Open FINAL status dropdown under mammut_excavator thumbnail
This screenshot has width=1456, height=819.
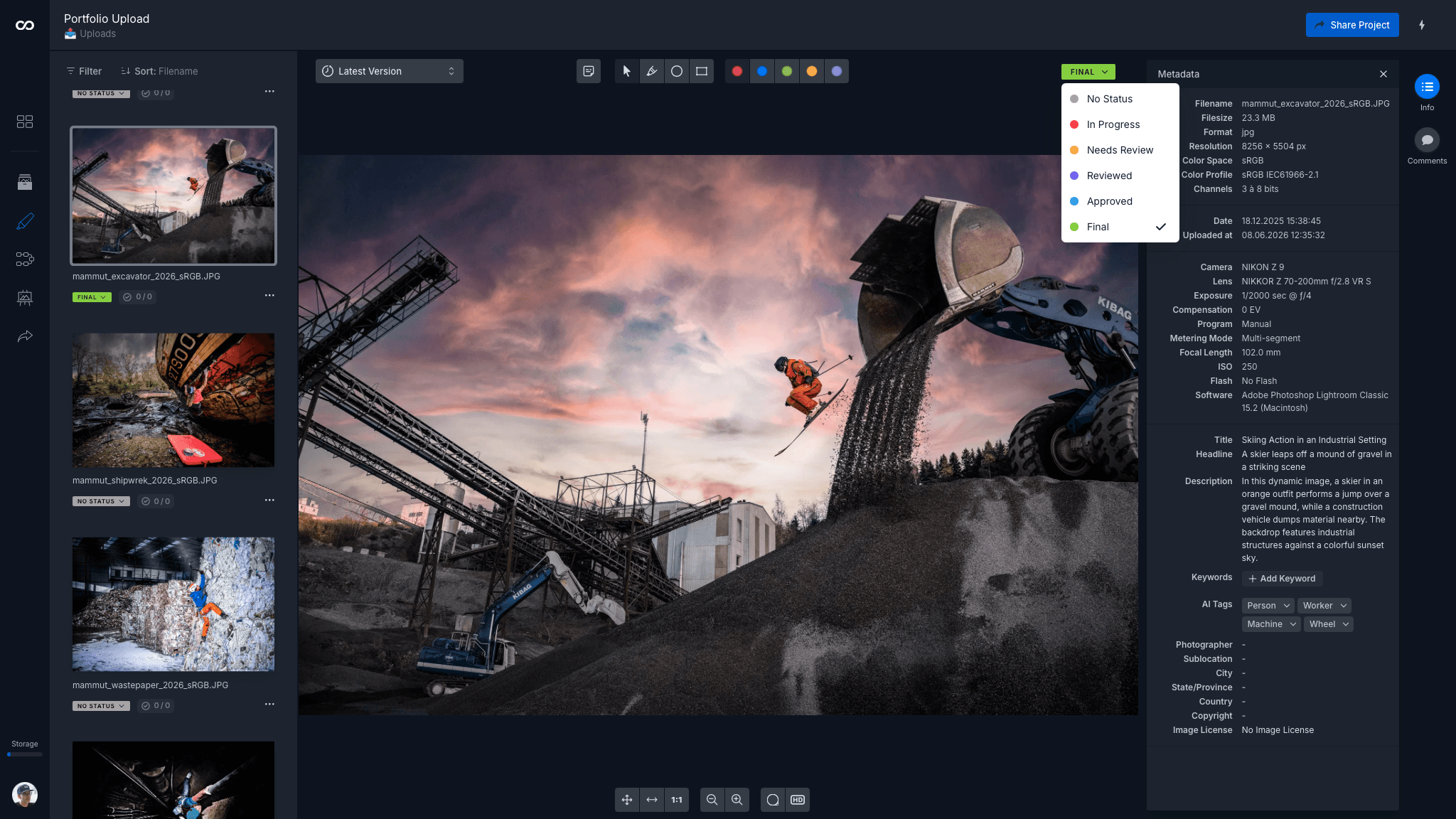92,297
